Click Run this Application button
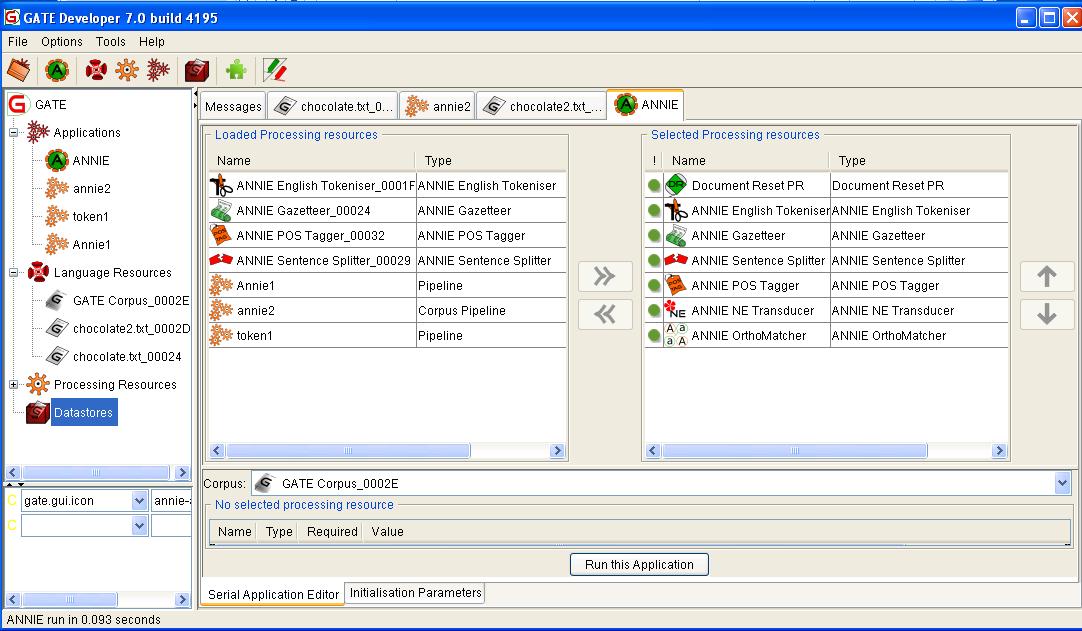 click(x=639, y=564)
